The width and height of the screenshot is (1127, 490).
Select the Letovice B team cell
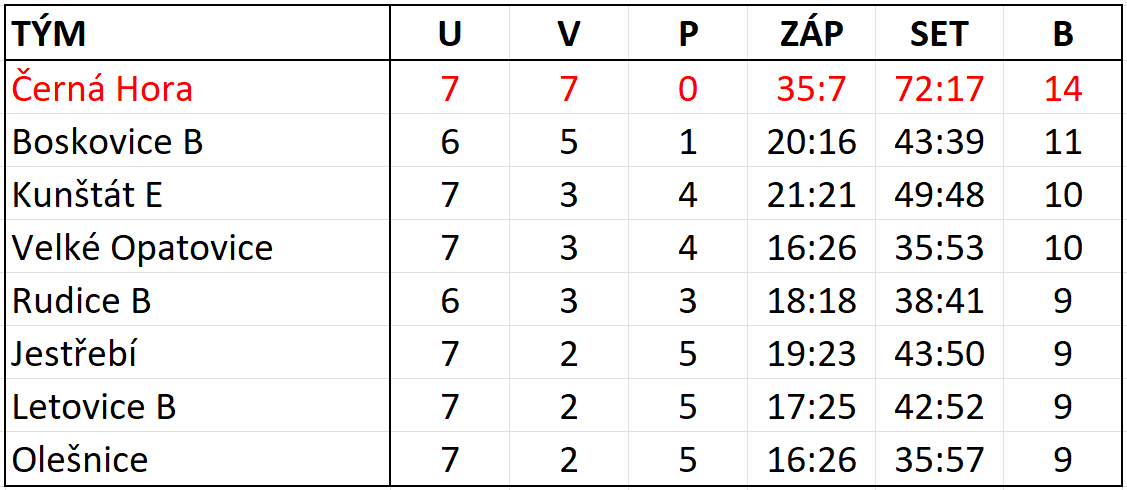(x=94, y=407)
